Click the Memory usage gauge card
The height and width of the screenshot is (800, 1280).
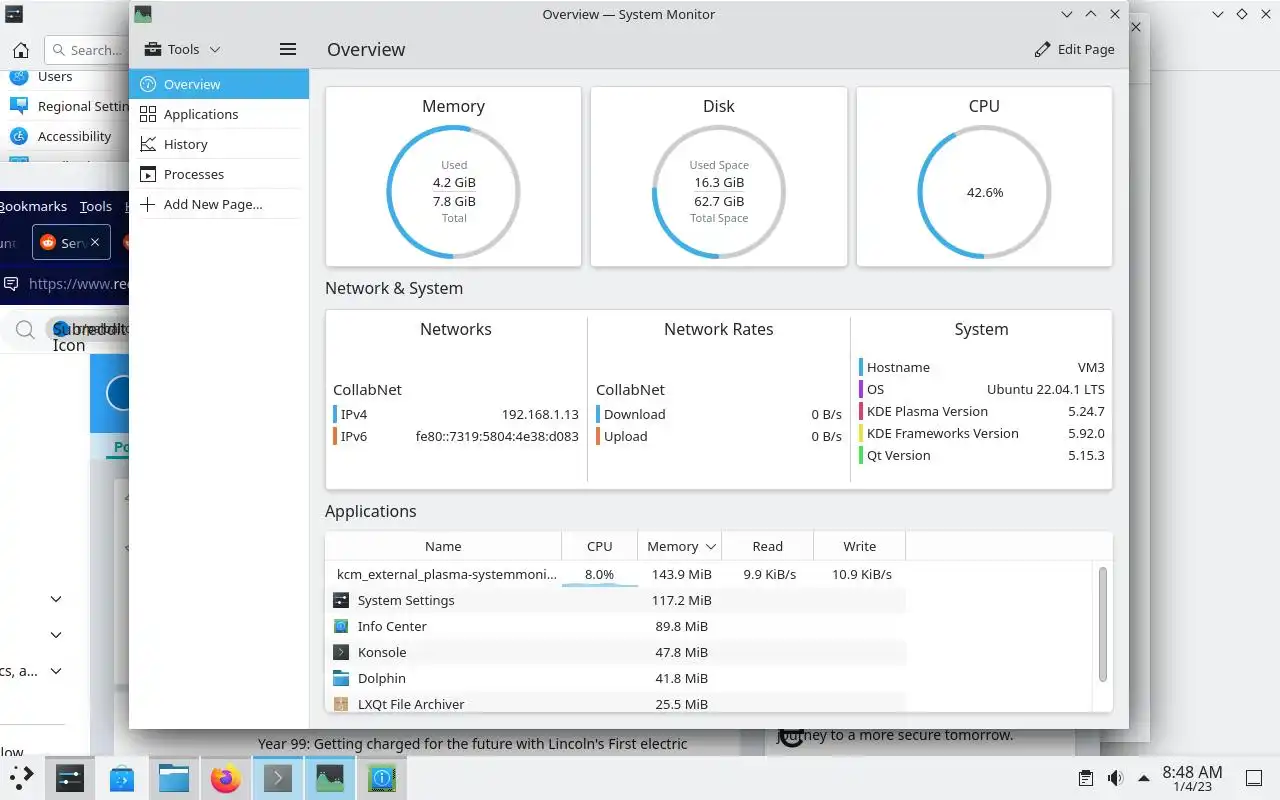(453, 177)
